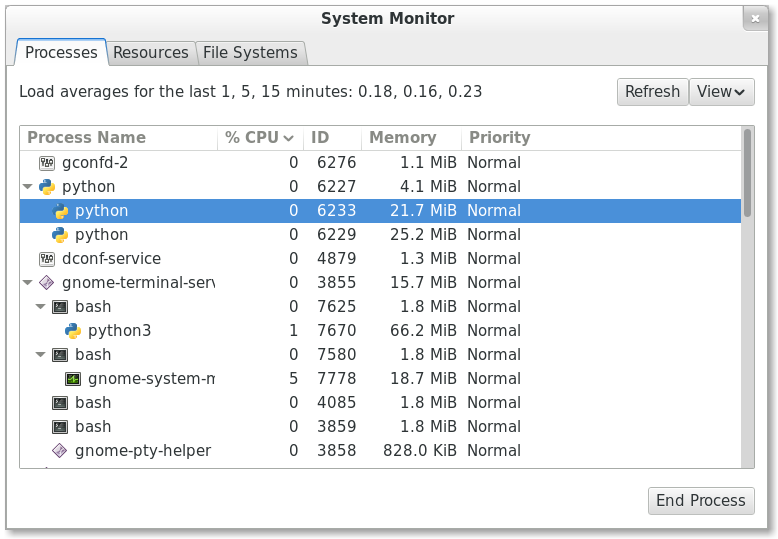The width and height of the screenshot is (778, 539).
Task: Click the Python icon of process 6233
Action: tap(60, 210)
